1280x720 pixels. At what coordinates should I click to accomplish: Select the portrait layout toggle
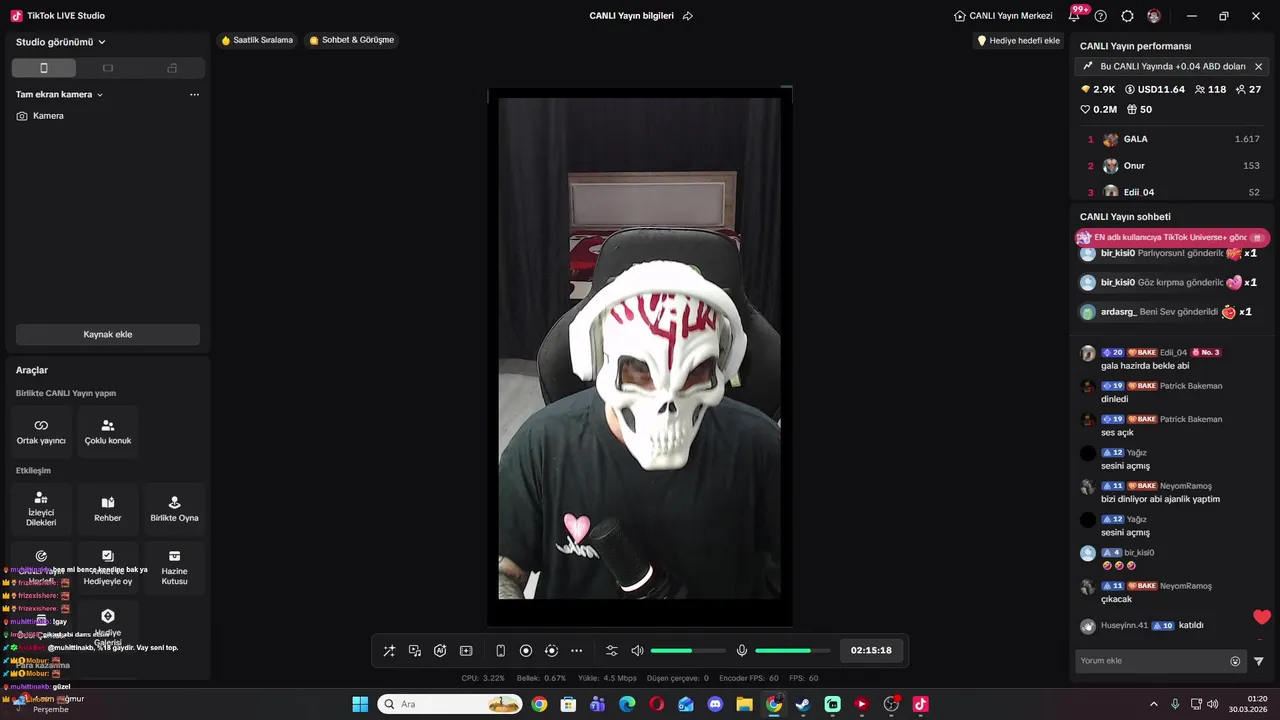click(x=43, y=68)
